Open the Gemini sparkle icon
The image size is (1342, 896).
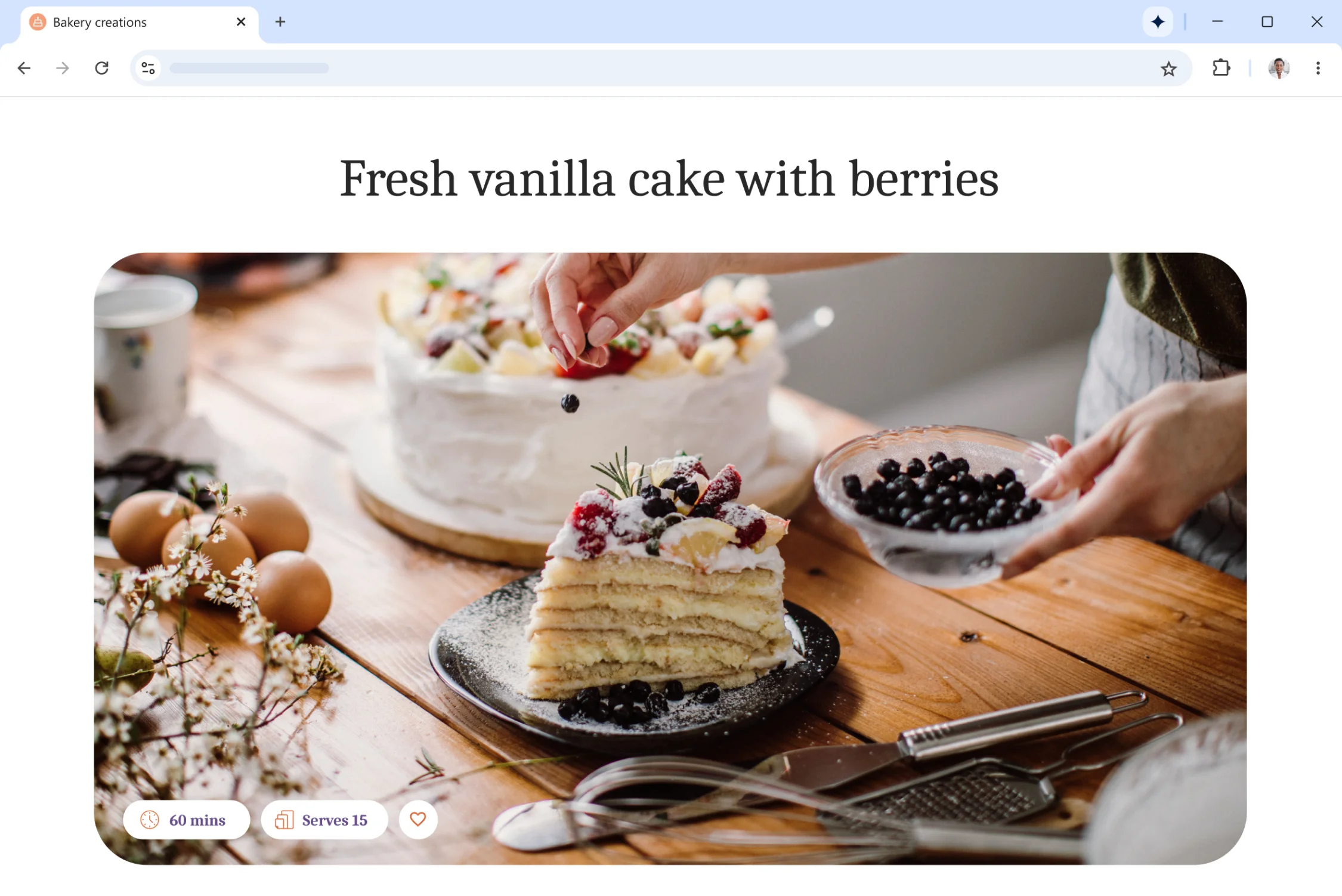point(1158,22)
